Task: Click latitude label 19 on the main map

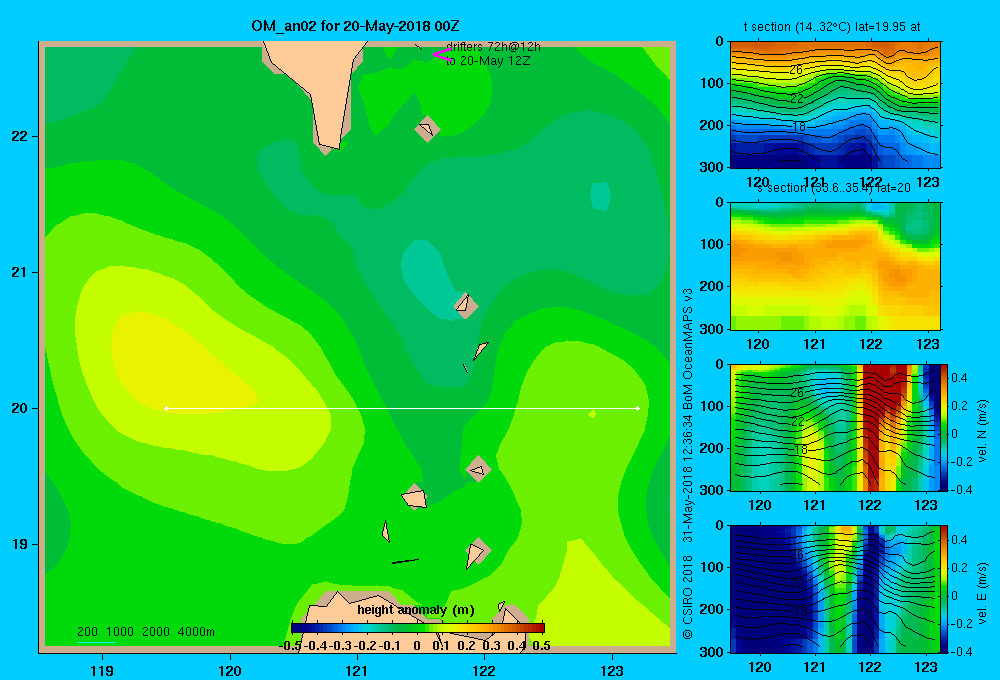Action: [19, 544]
